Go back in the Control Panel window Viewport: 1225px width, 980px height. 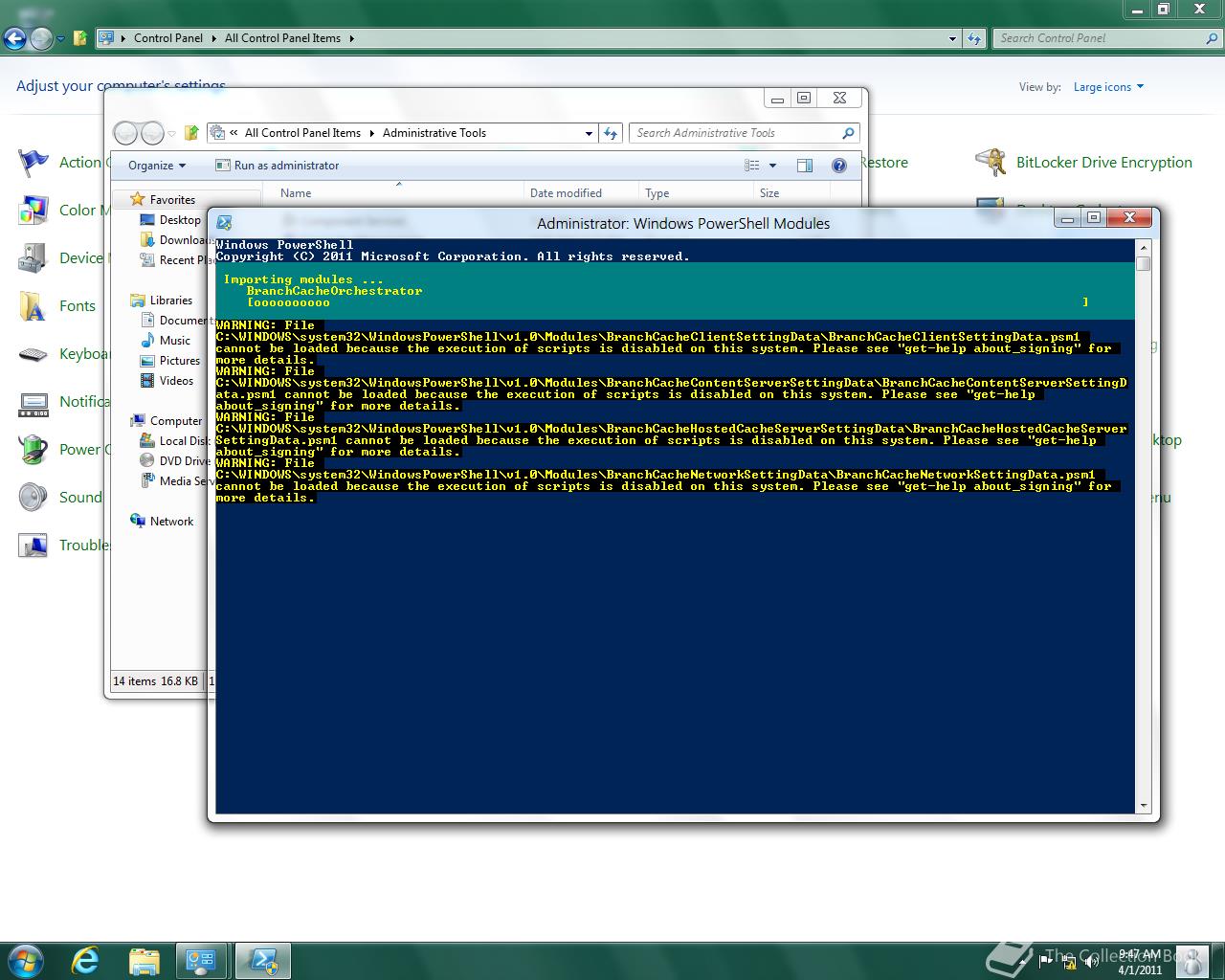[15, 38]
